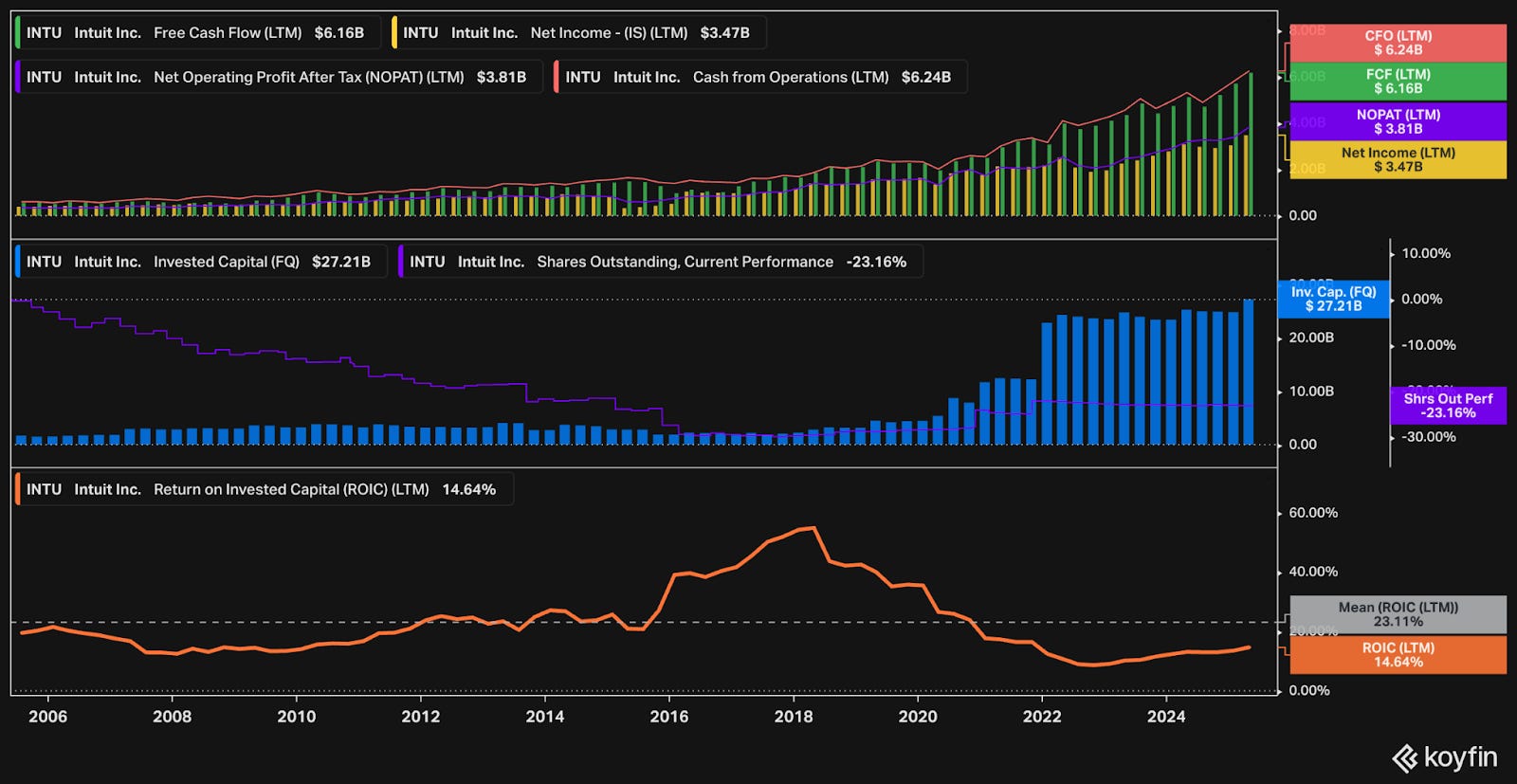
Task: Click the red CFO (LTM) $6.24B axis tag
Action: coord(1398,43)
